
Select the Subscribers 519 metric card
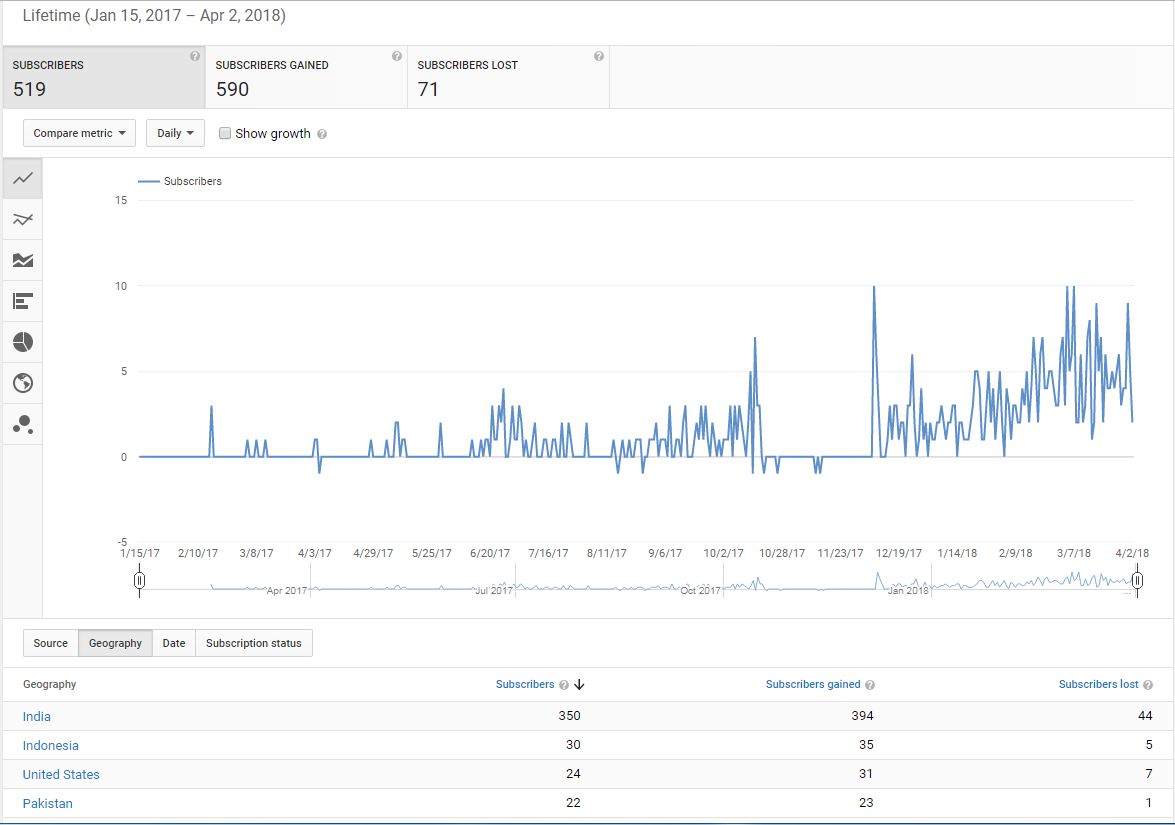click(104, 77)
